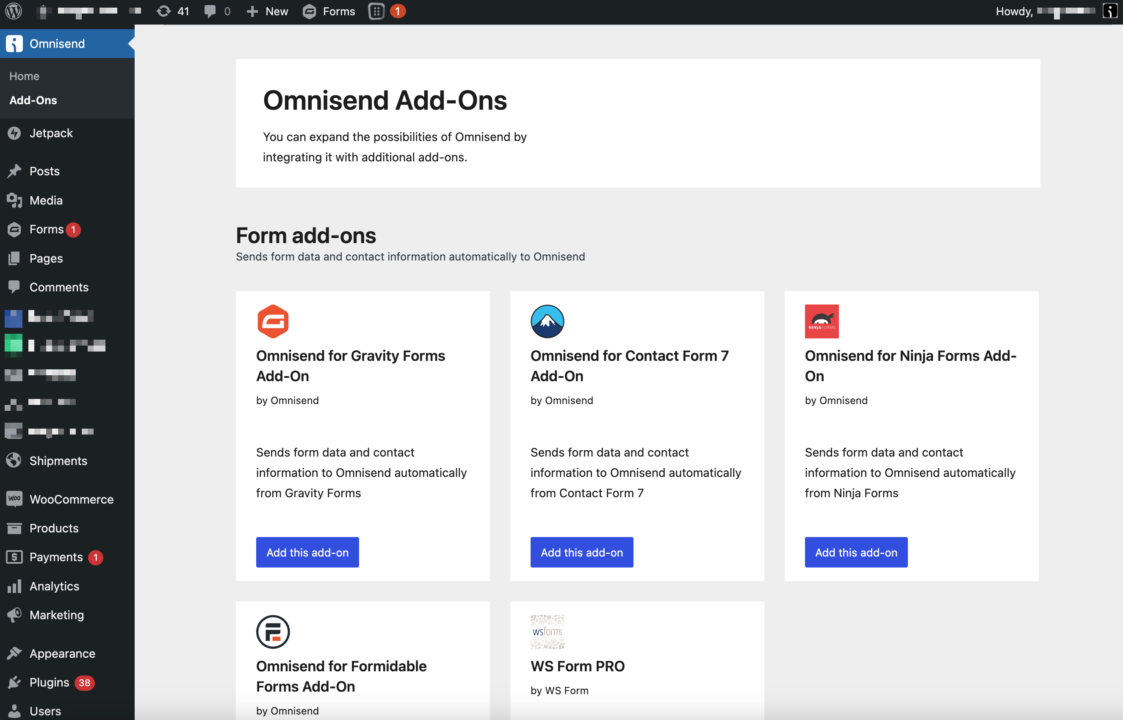Open Jetpack menu label in sidebar
Screen dimensions: 1123x720
pyautogui.click(x=51, y=133)
